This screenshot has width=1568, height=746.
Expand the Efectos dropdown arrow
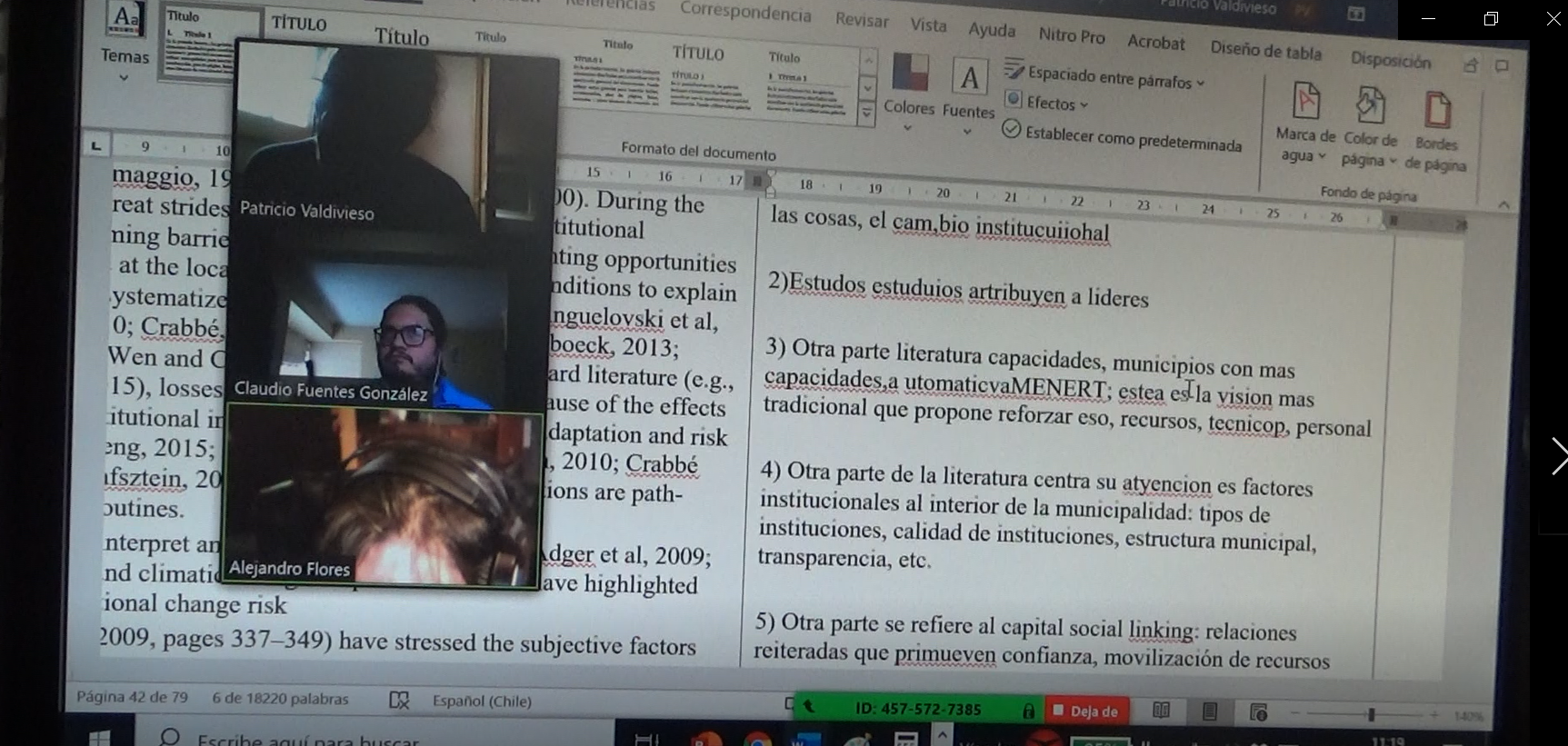point(1084,104)
